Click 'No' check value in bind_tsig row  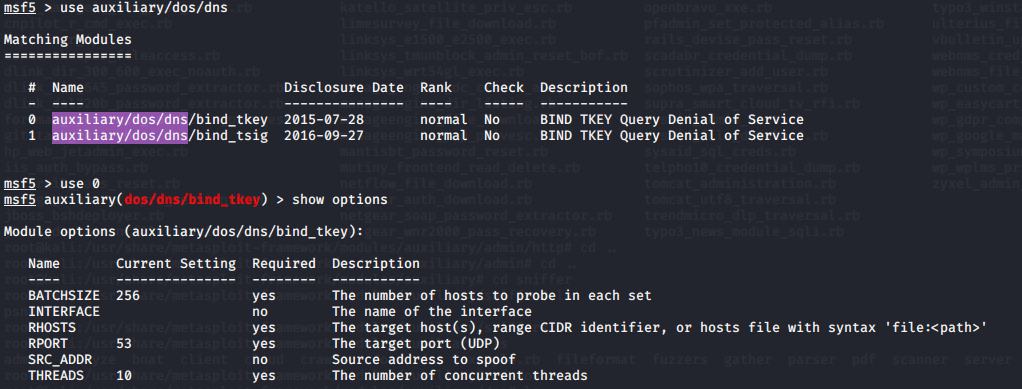[492, 136]
